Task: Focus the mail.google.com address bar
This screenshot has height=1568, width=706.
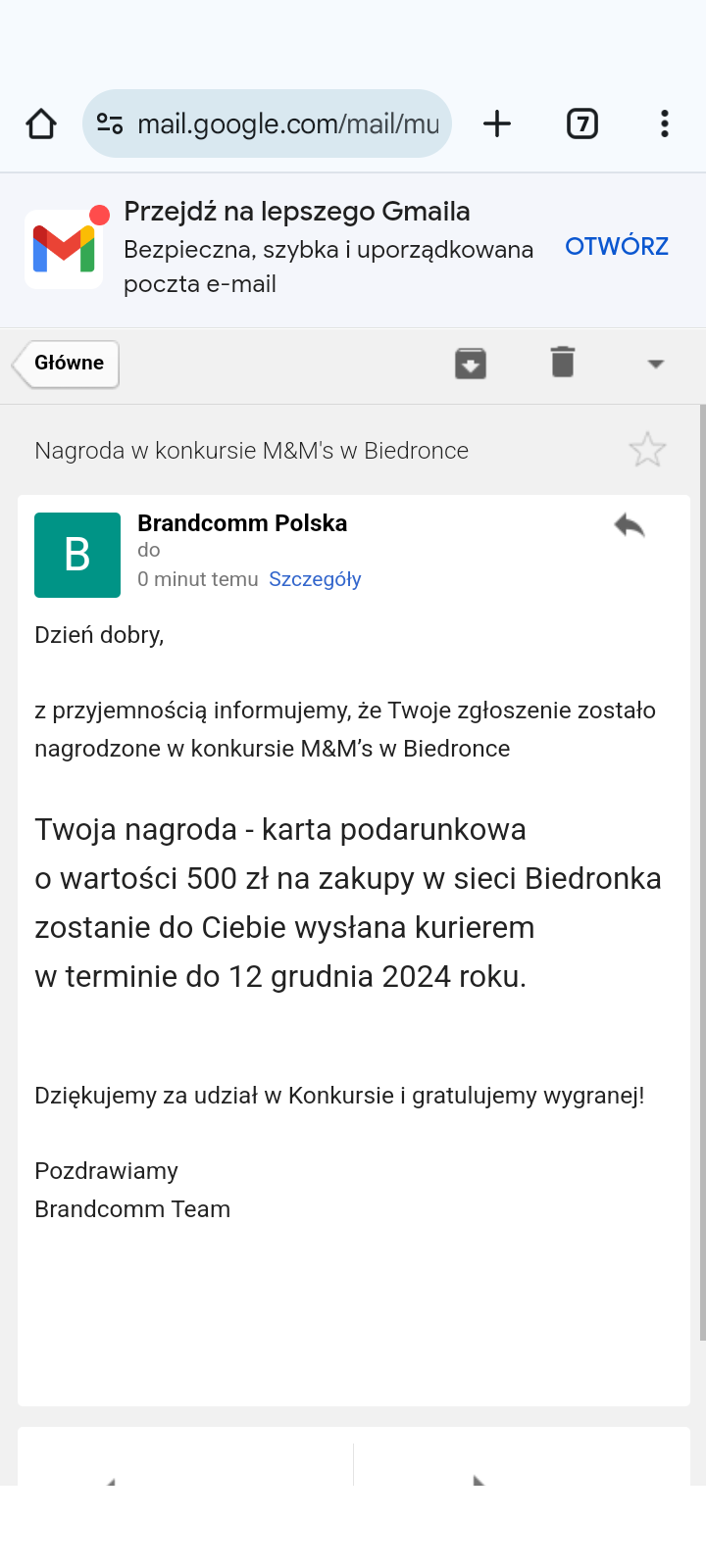Action: pos(287,124)
